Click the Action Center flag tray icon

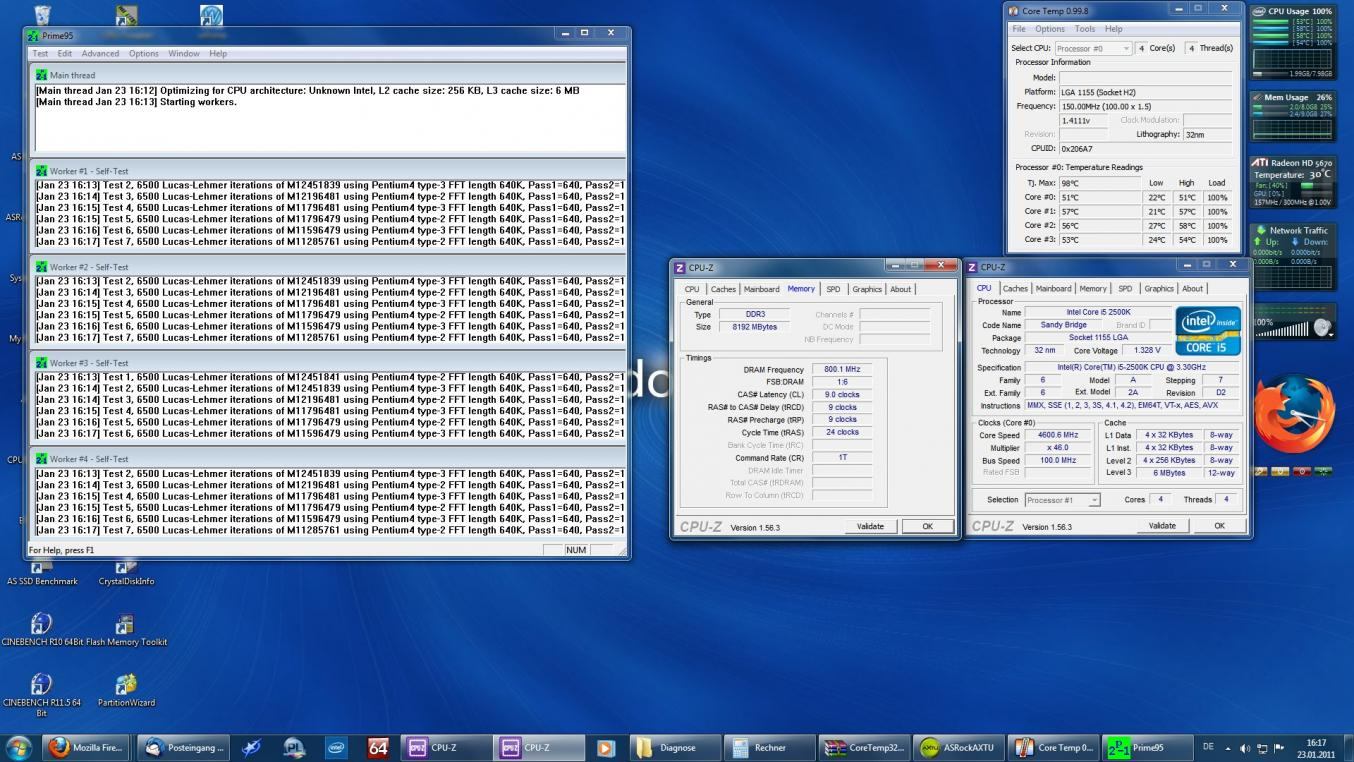1278,748
